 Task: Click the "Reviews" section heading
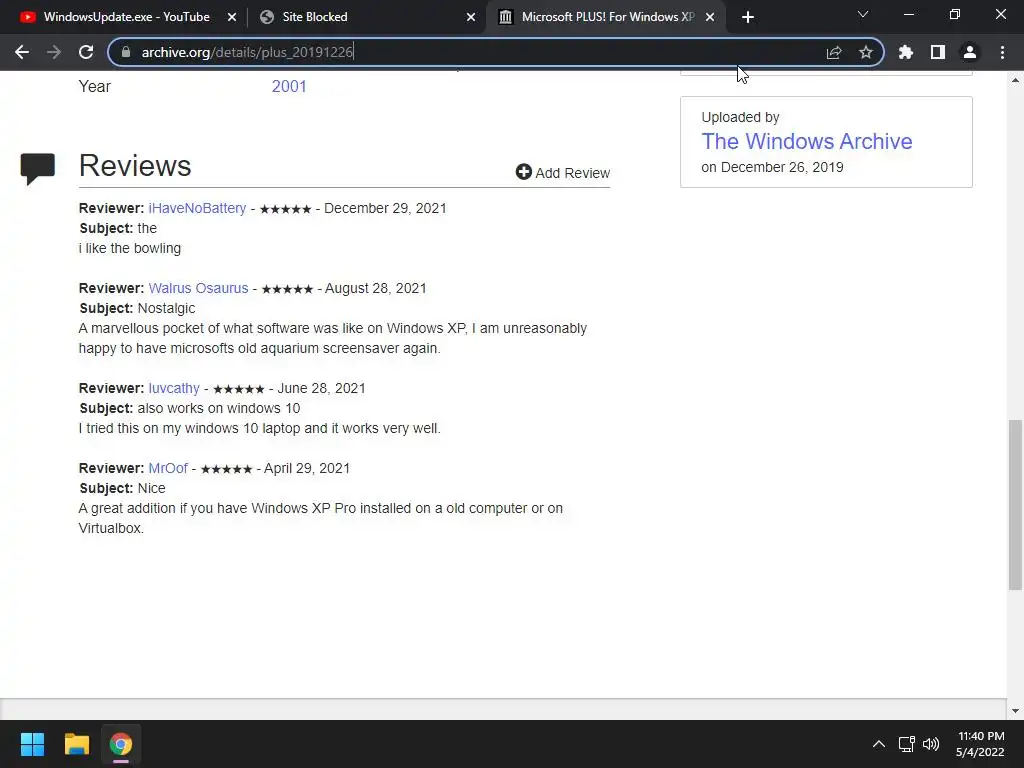pyautogui.click(x=135, y=166)
